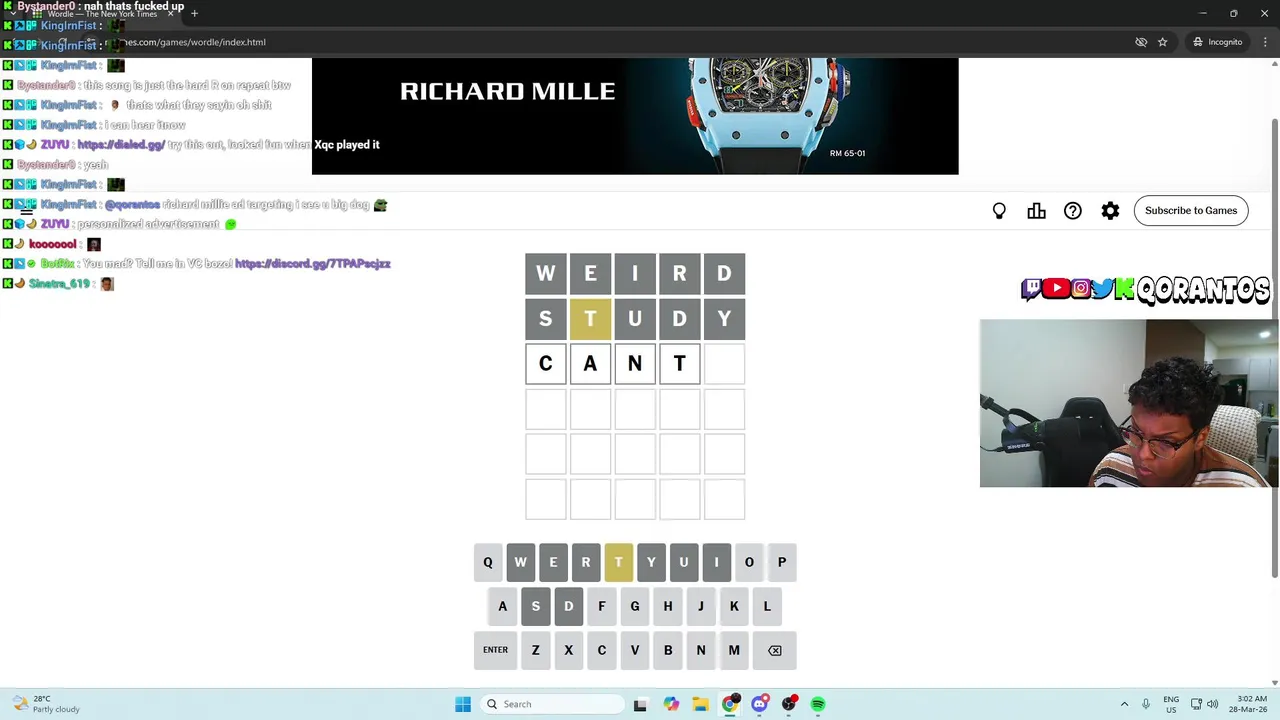Click the Richard Mille banner advertisement
Screen dimensions: 1280x720
(635, 116)
